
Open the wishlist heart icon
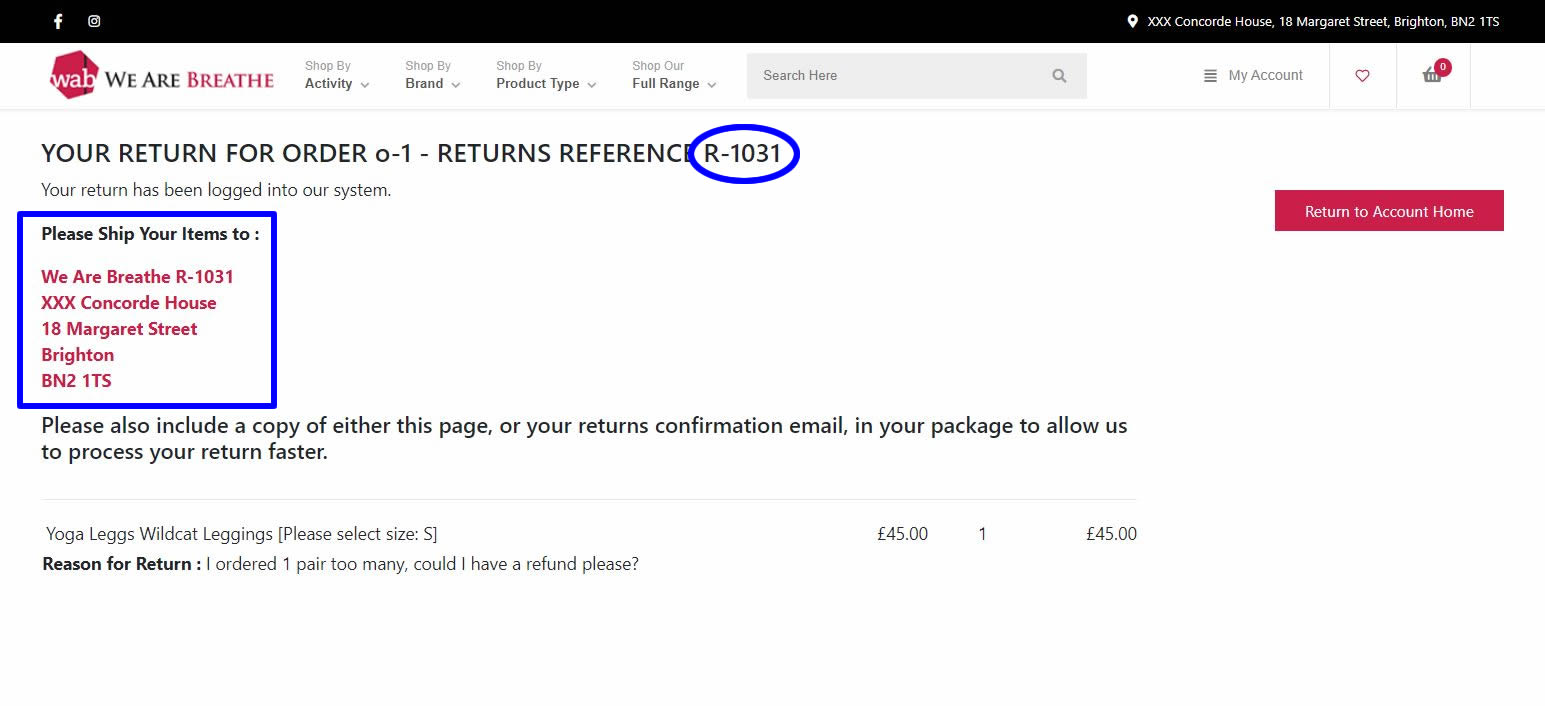click(1362, 76)
